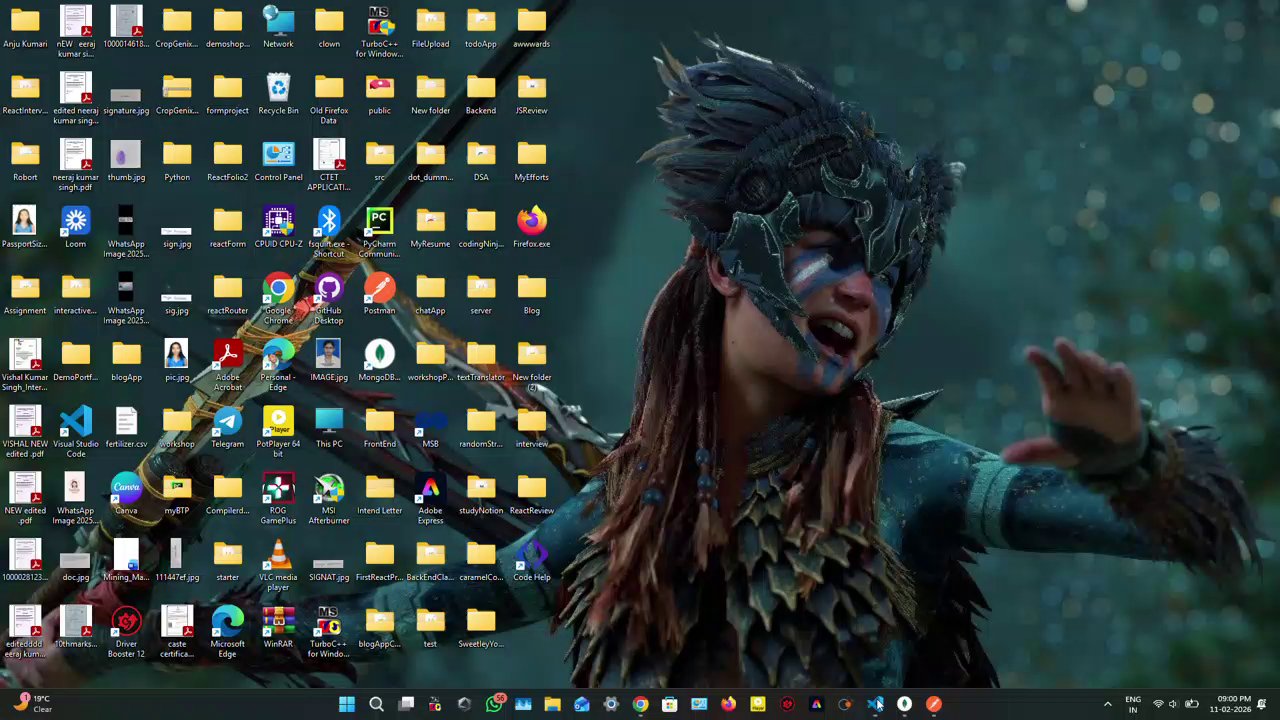Screen dimensions: 1280x720
Task: Select the awwwards folder
Action: coord(531,27)
